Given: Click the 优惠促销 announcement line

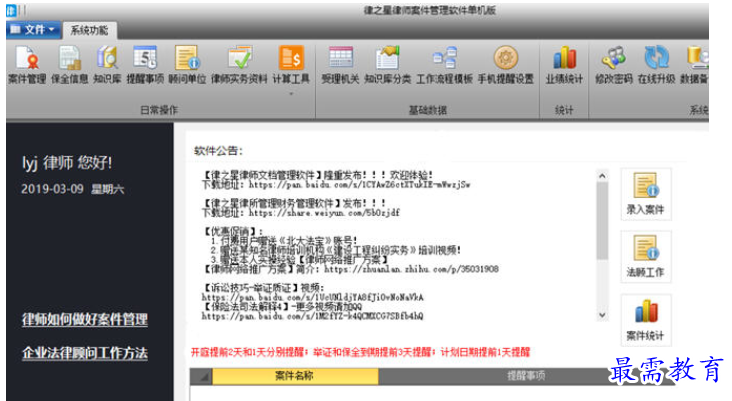Looking at the screenshot, I should (x=232, y=232).
